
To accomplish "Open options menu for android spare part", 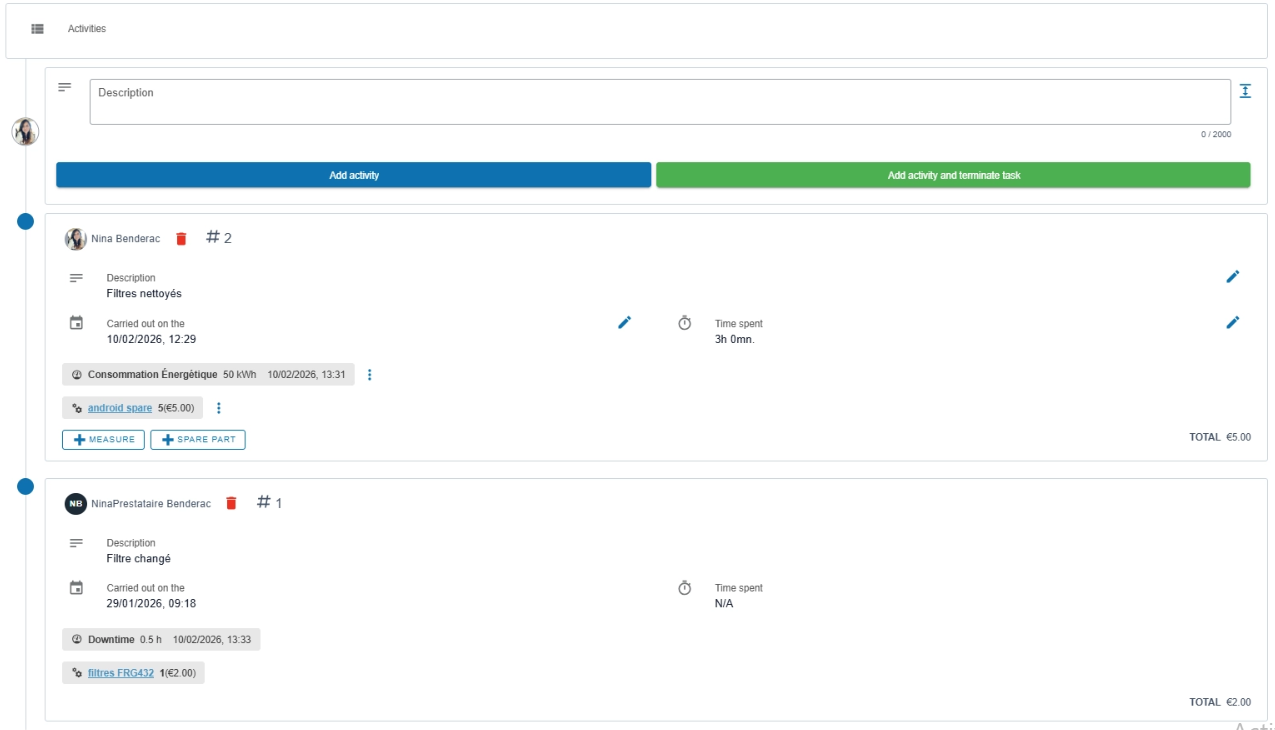I will [219, 408].
